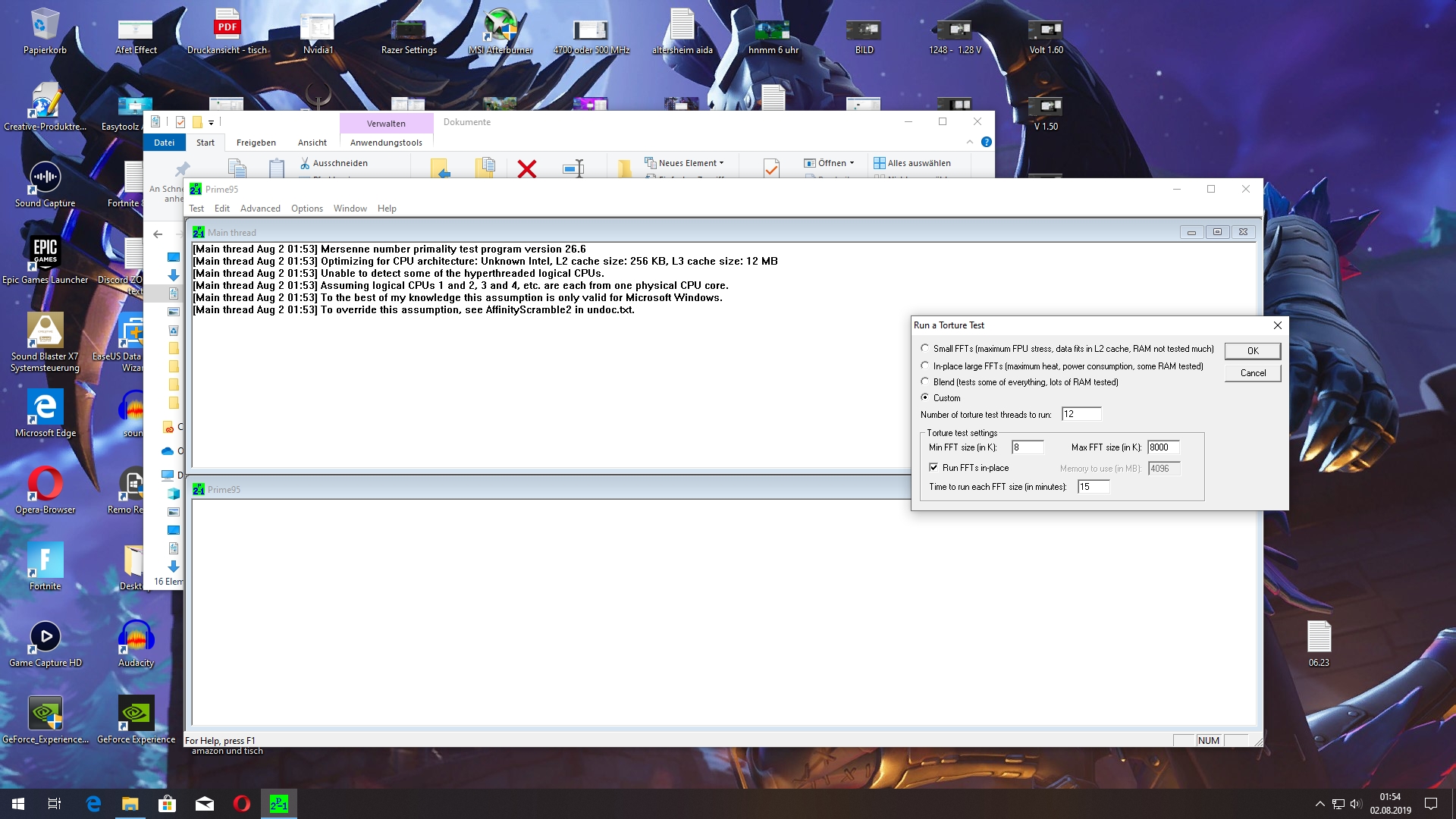Open the Help menu in Prime95
Viewport: 1456px width, 819px height.
click(x=387, y=209)
